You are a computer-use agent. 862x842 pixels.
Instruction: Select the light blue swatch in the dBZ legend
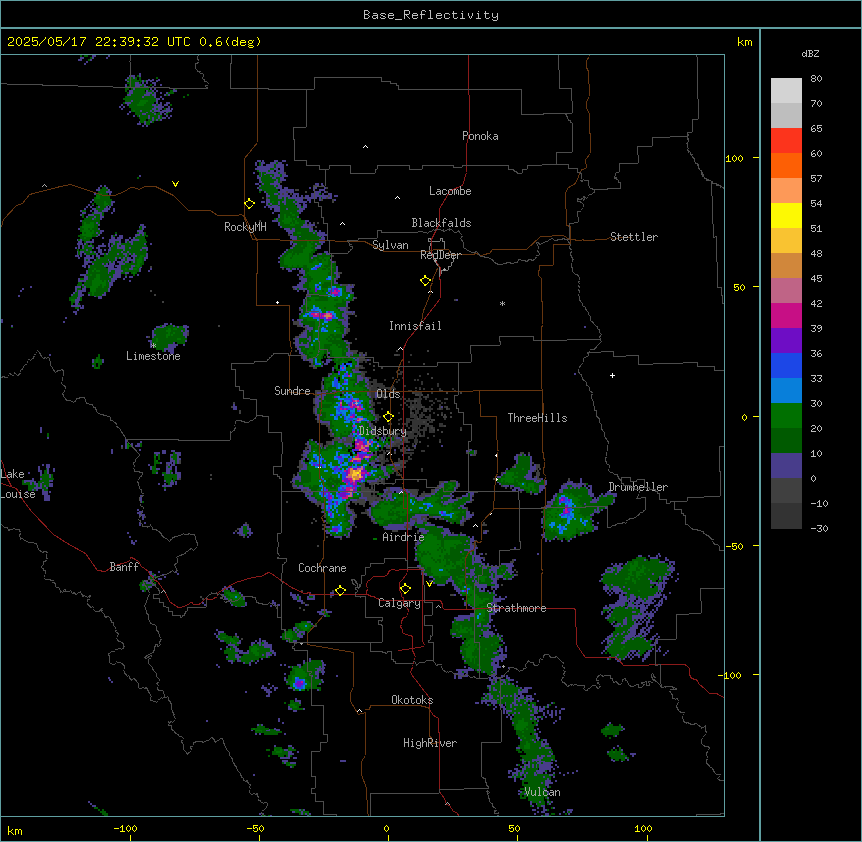(786, 391)
